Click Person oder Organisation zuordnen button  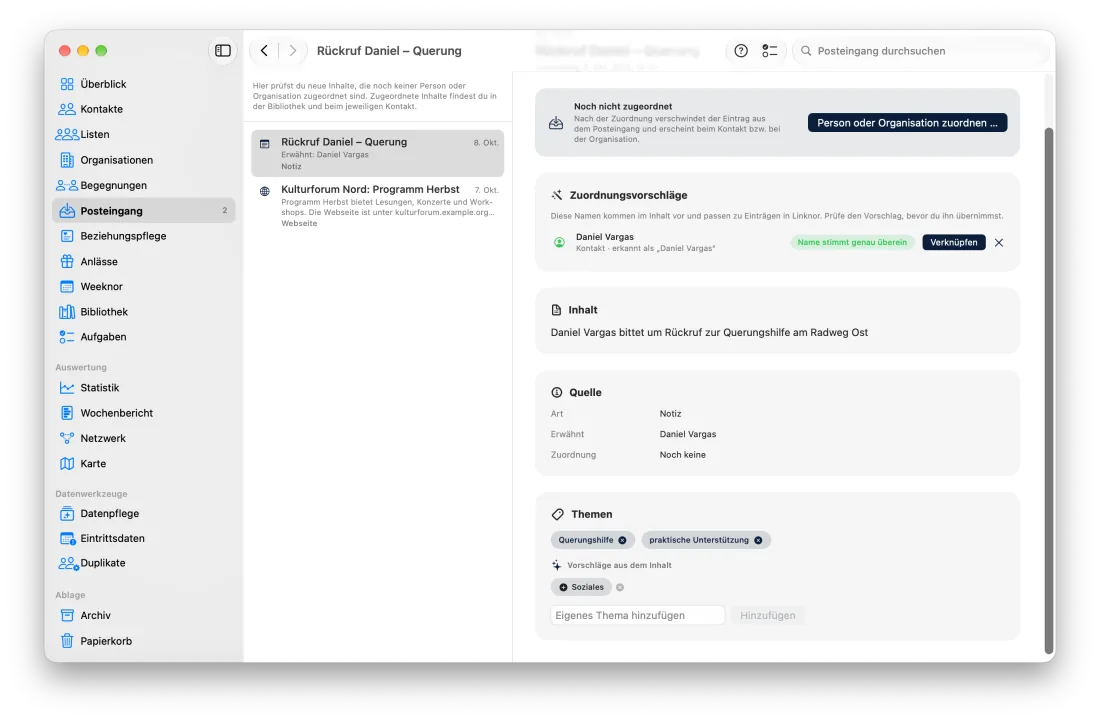point(907,123)
